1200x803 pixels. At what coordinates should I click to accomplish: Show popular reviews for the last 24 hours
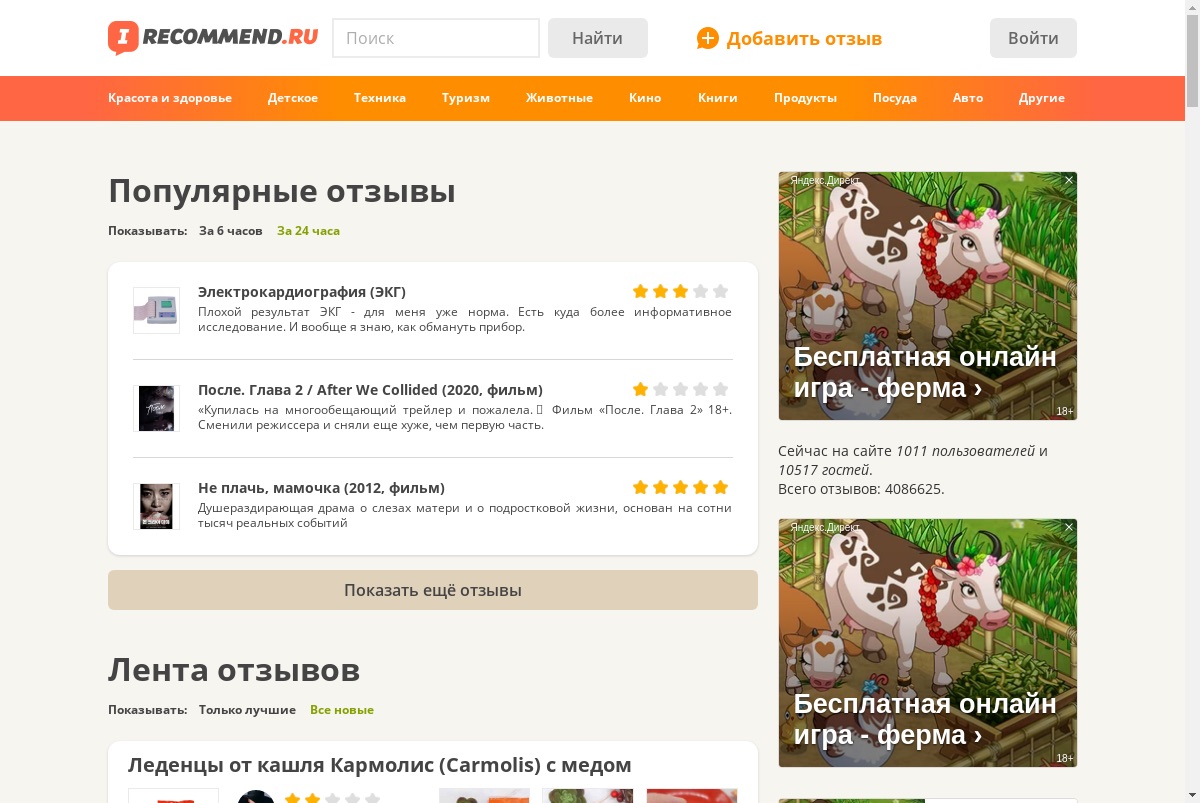tap(308, 231)
